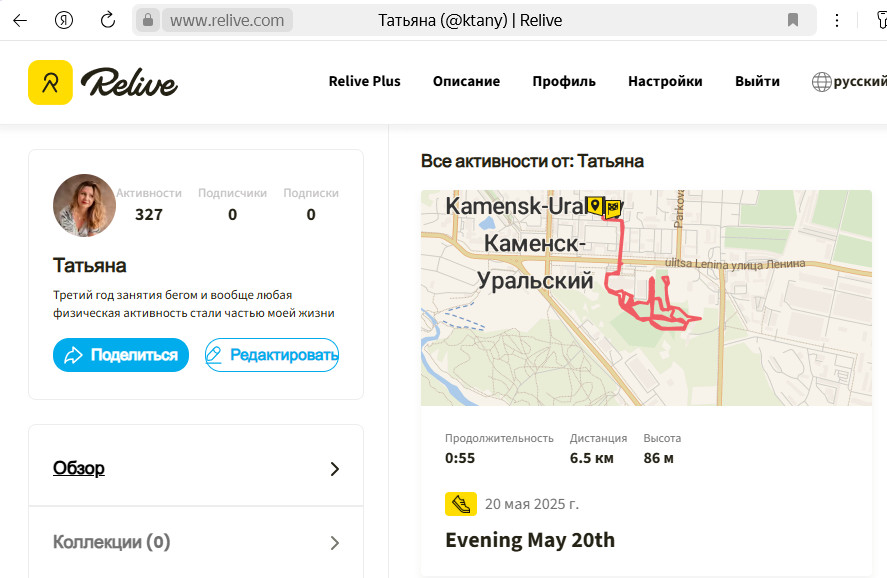Image resolution: width=887 pixels, height=578 pixels.
Task: Go to Настройки in top navigation
Action: coord(665,81)
